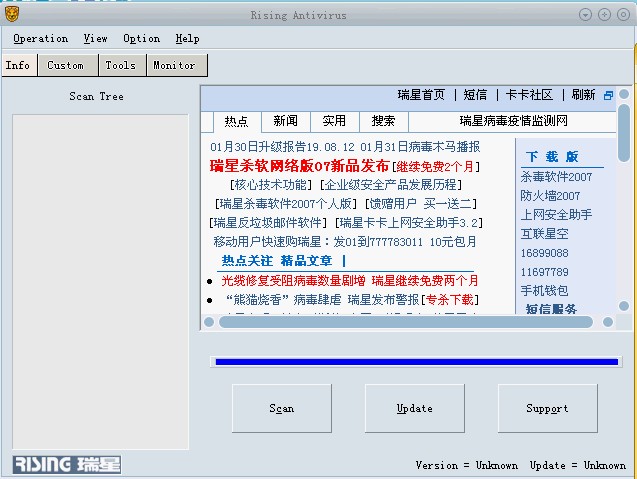Click the vertical scrollbar up button
The width and height of the screenshot is (637, 479).
(624, 94)
